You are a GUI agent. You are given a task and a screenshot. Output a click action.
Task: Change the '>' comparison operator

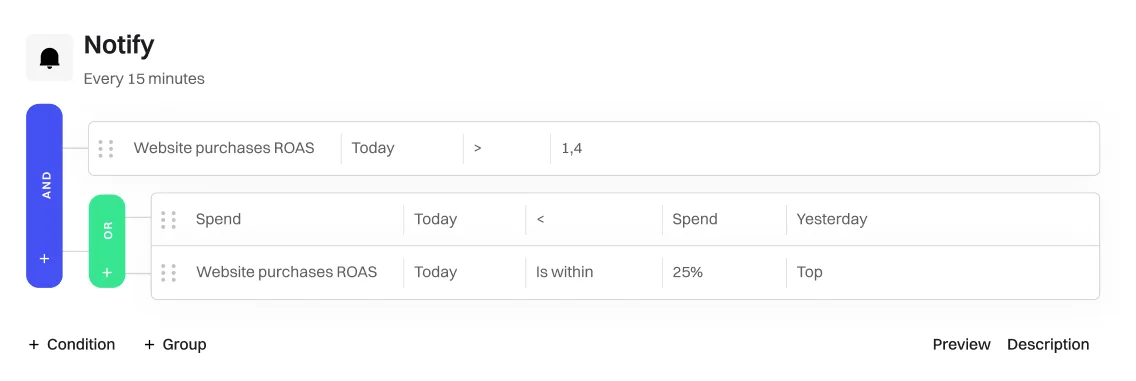[506, 148]
